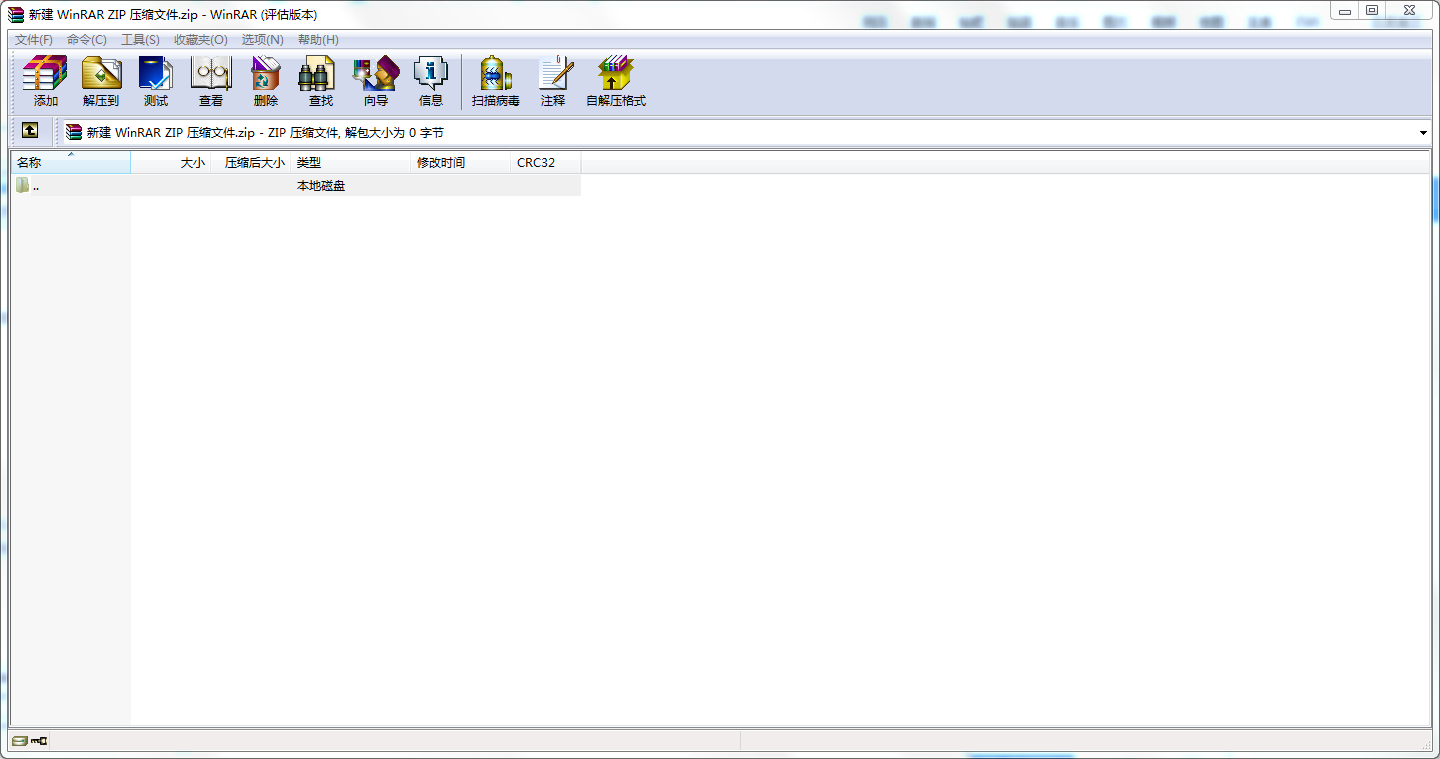Sort by 压缩后大小 column header

click(251, 162)
